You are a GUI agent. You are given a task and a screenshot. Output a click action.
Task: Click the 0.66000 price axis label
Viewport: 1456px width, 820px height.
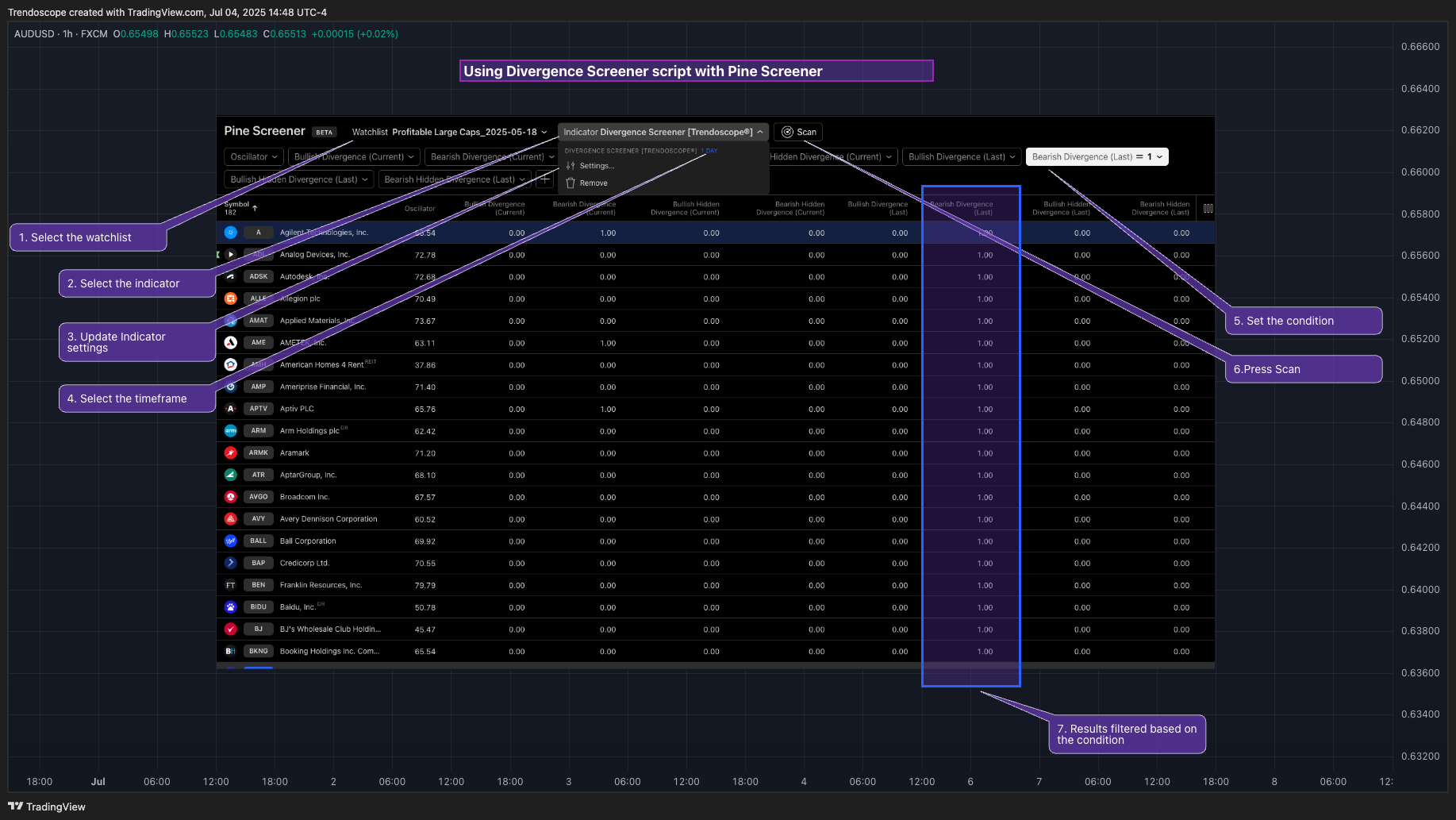coord(1420,172)
